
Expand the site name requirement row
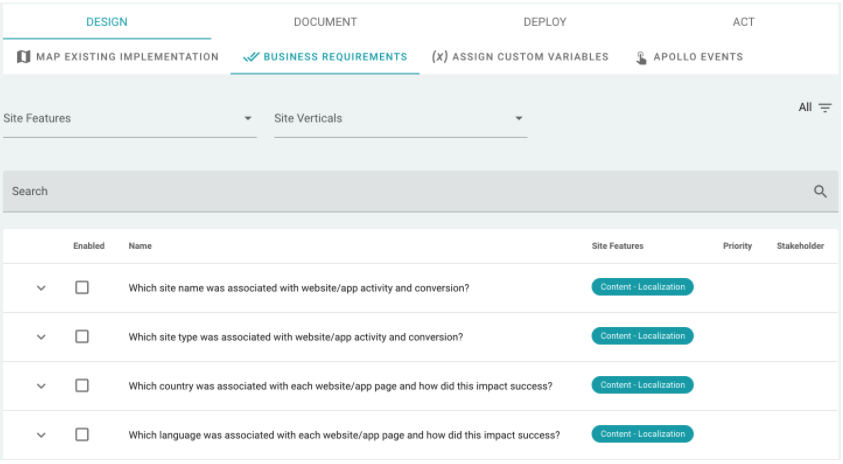pos(41,288)
